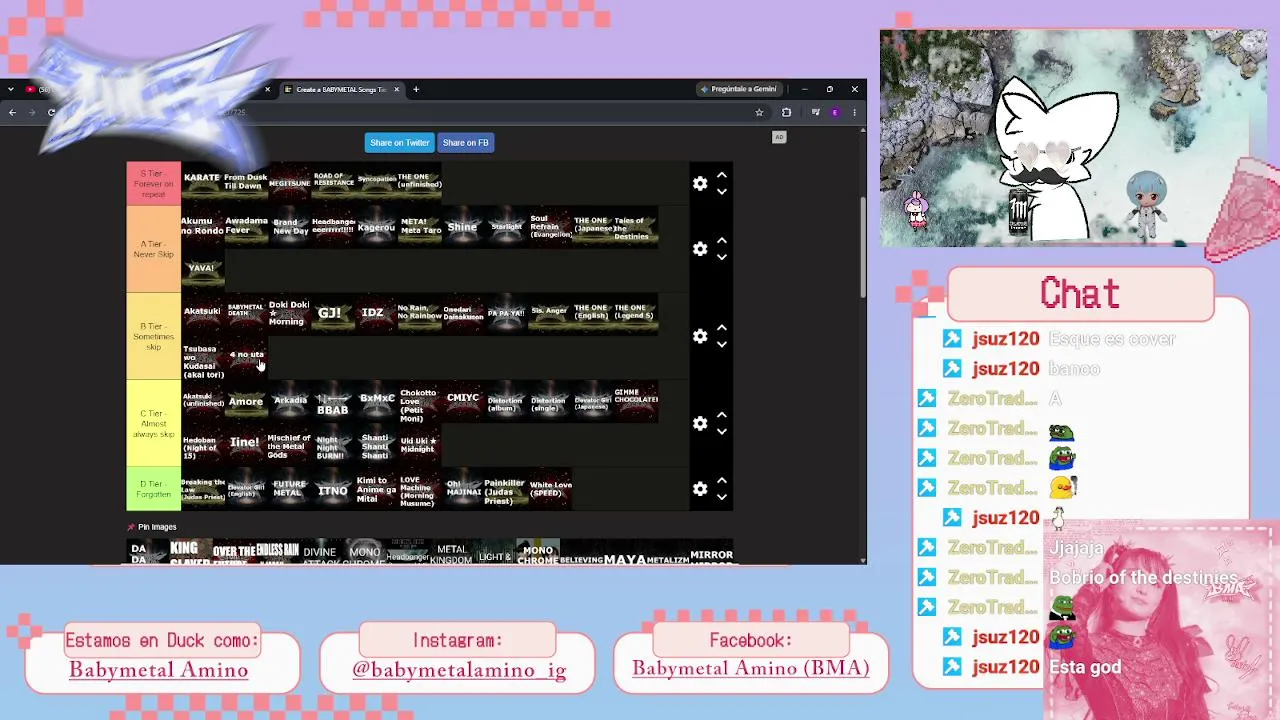Screen dimensions: 1280x720
Task: Open the Chrome three-dot menu
Action: click(x=854, y=112)
